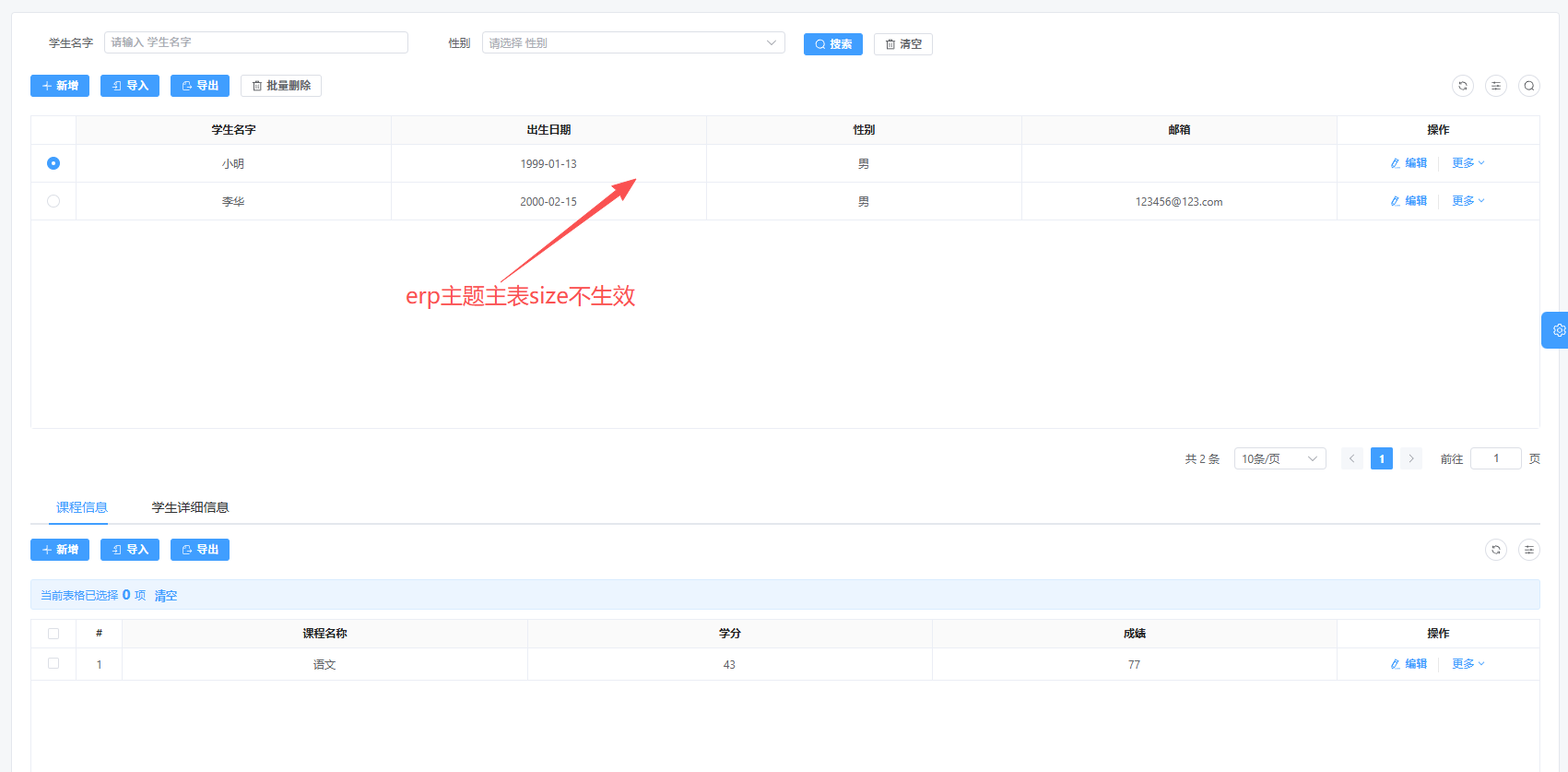Focus the 学生名字 input field
1568x772 pixels.
point(255,42)
